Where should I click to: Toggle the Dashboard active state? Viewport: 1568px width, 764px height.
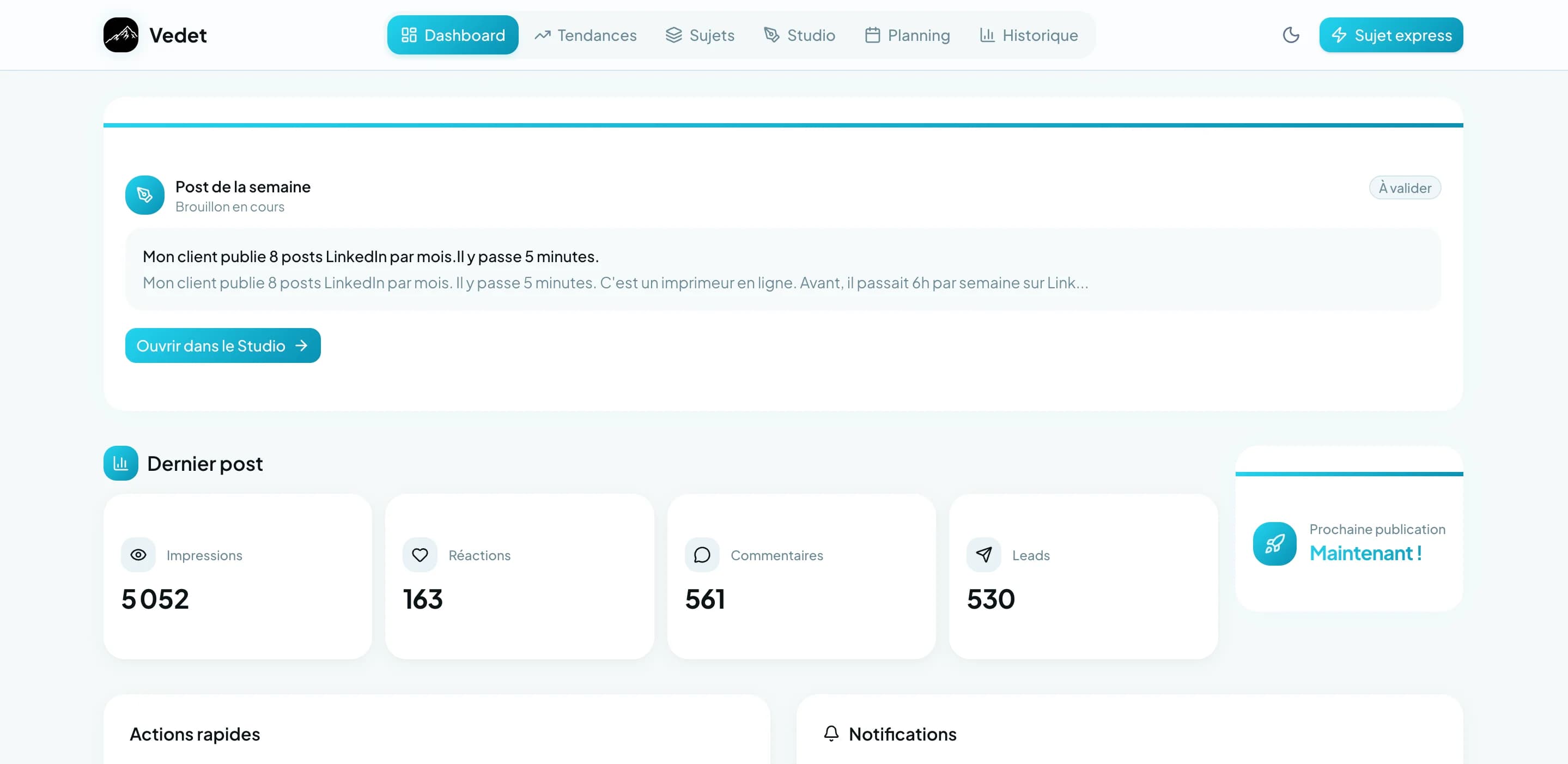453,35
